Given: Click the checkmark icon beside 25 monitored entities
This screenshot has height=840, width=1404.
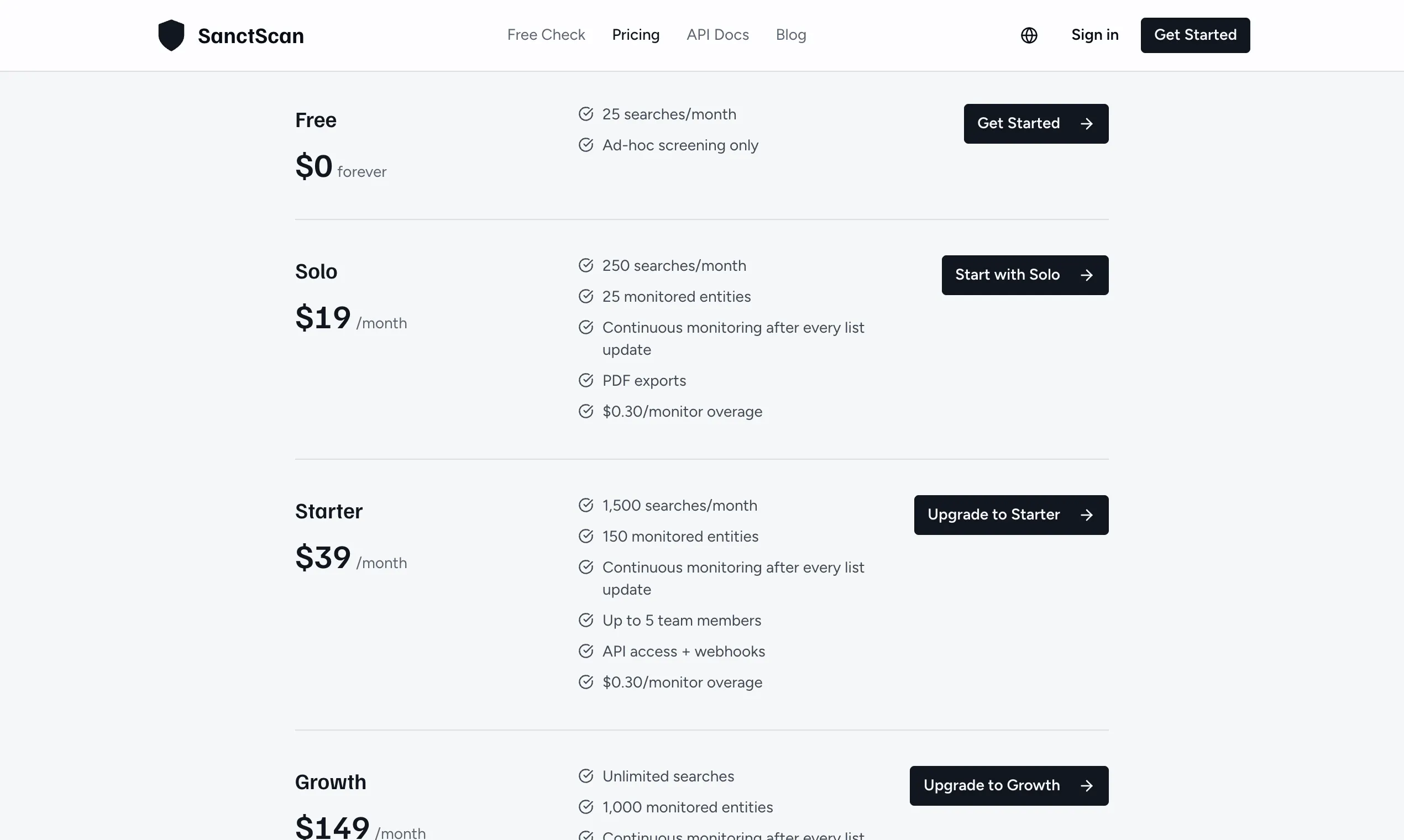Looking at the screenshot, I should (x=586, y=296).
